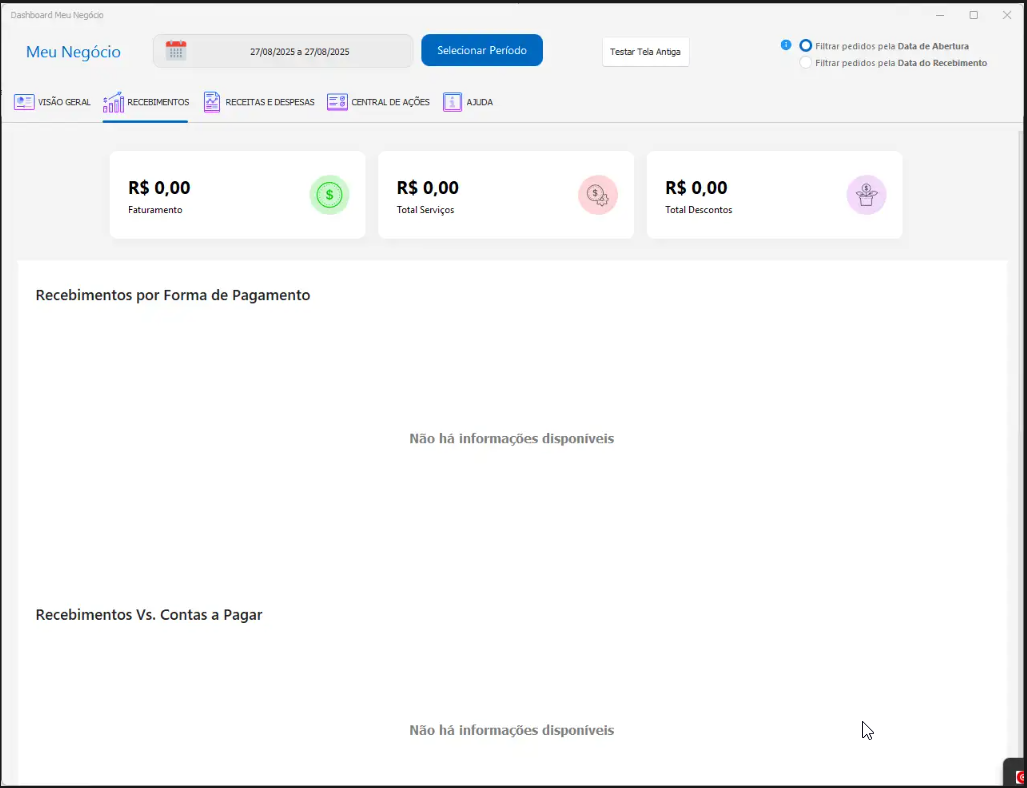Click the green dollar Faturamento icon
Screen dimensions: 1027x788
pyautogui.click(x=329, y=195)
